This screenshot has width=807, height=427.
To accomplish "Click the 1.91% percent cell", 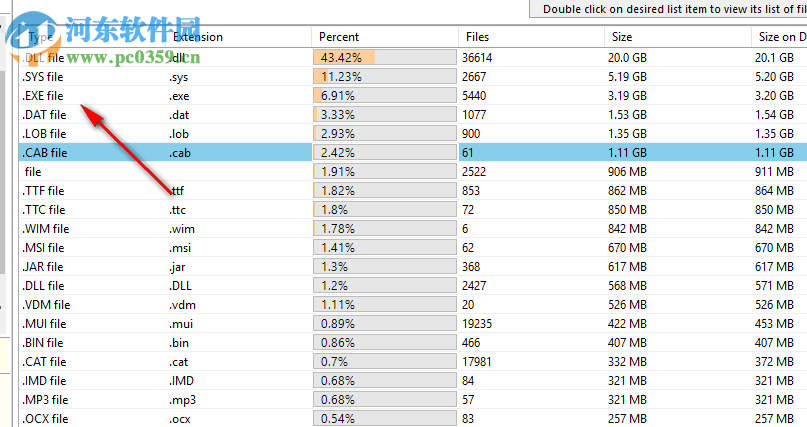I will click(x=384, y=172).
